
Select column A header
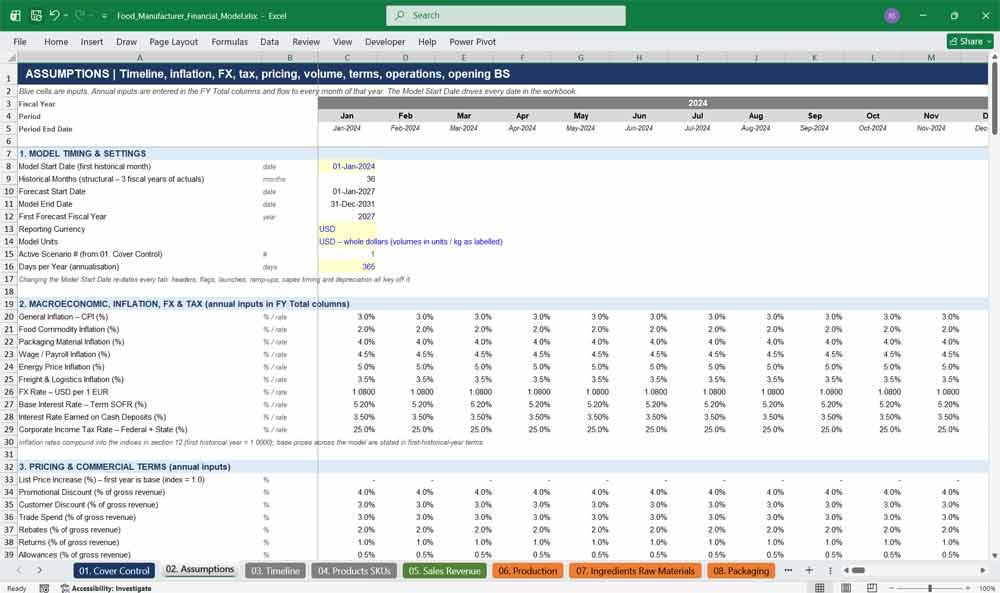(x=140, y=57)
